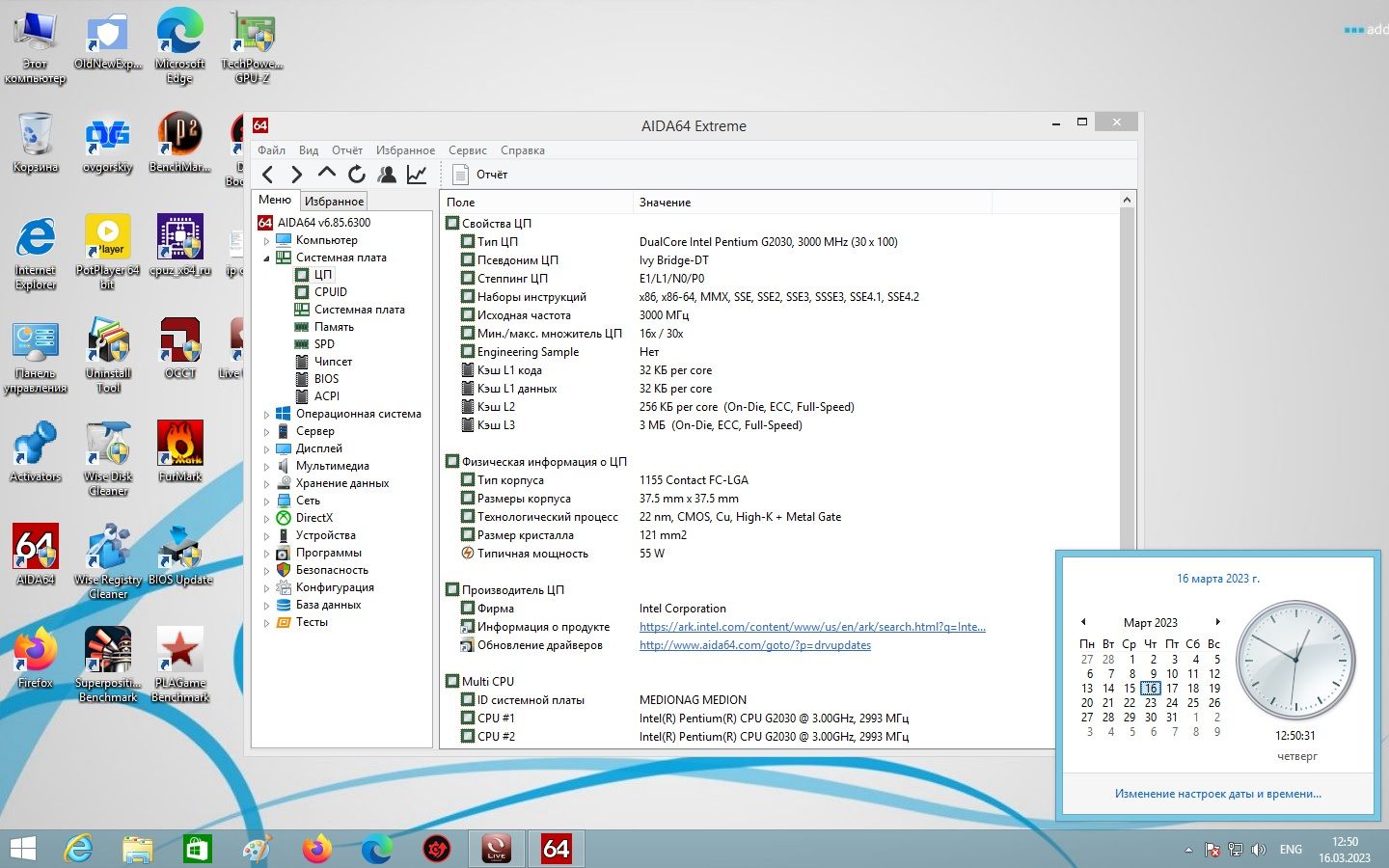Go forward with AIDA64 toolbar forward arrow
This screenshot has width=1389, height=868.
[x=297, y=175]
